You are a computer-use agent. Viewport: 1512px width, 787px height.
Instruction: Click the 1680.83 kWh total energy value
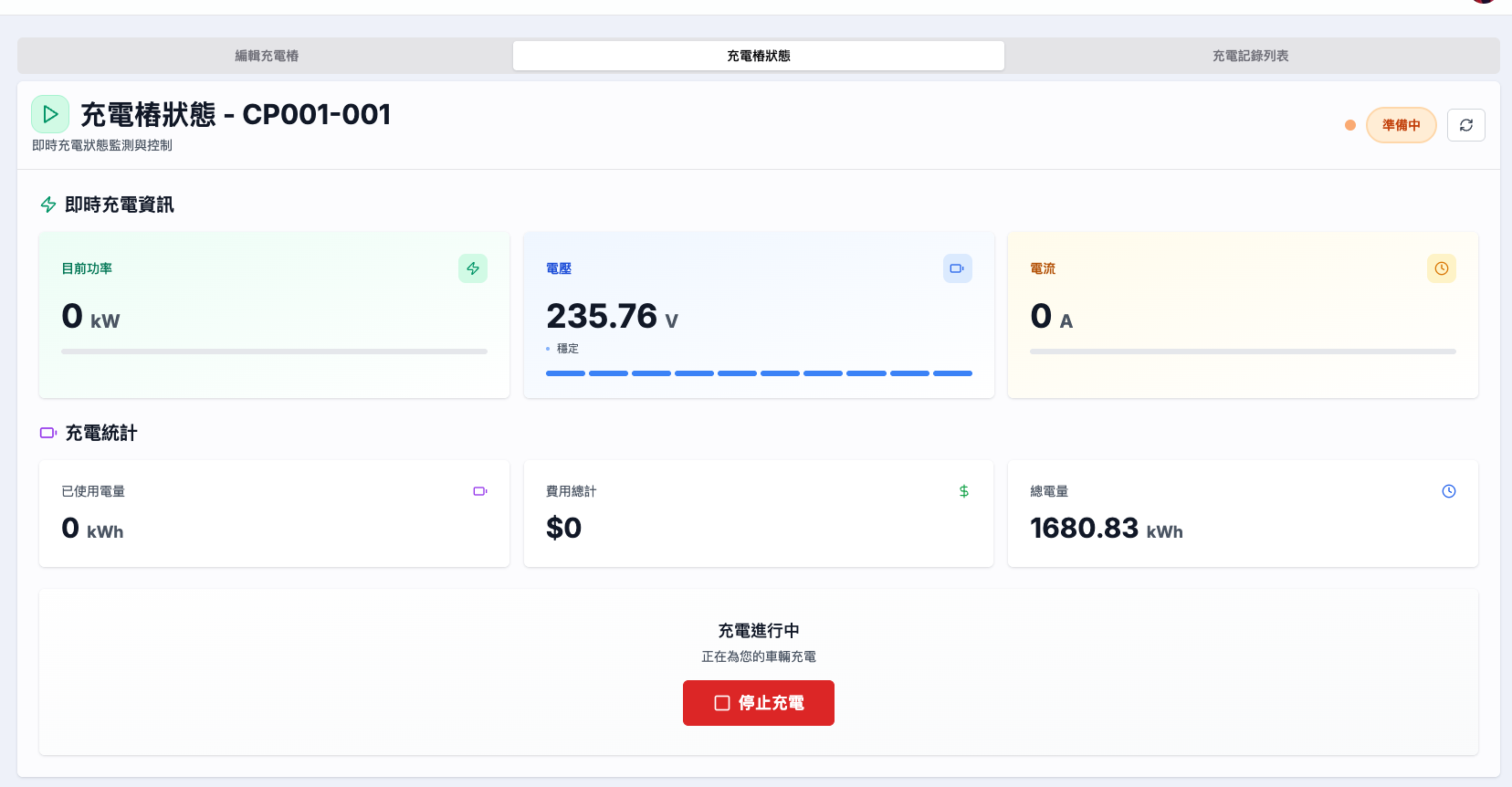coord(1106,529)
